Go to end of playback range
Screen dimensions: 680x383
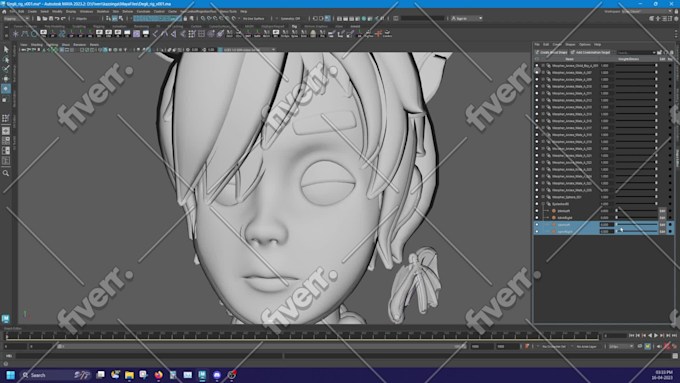[x=674, y=335]
